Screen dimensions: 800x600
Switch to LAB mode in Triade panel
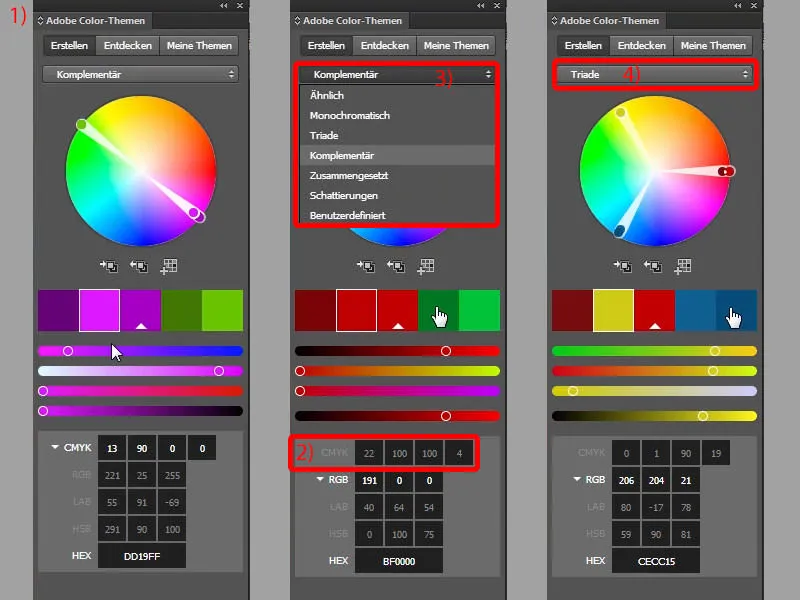coord(596,507)
